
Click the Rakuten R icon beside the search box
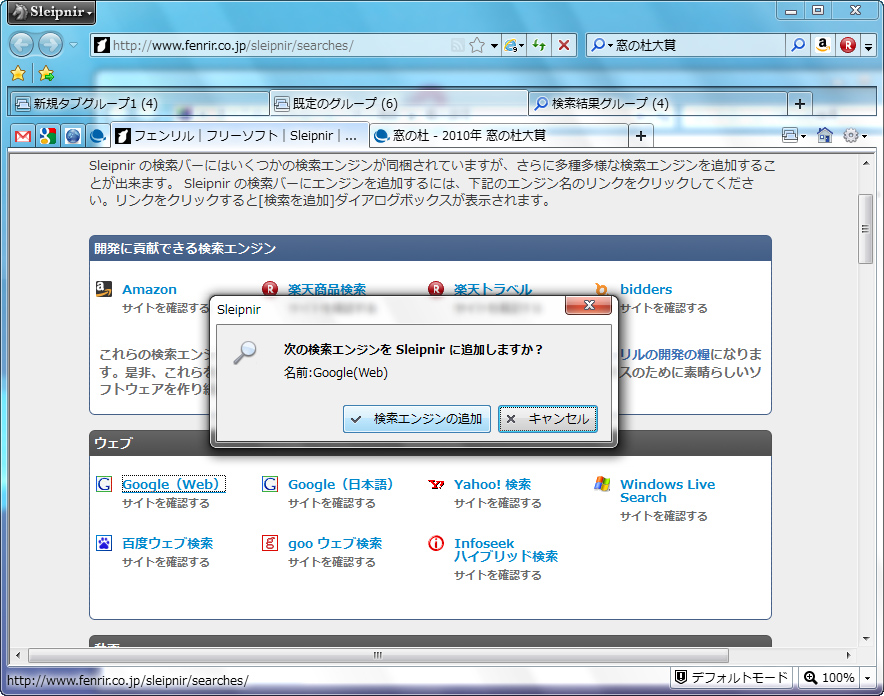pyautogui.click(x=846, y=45)
